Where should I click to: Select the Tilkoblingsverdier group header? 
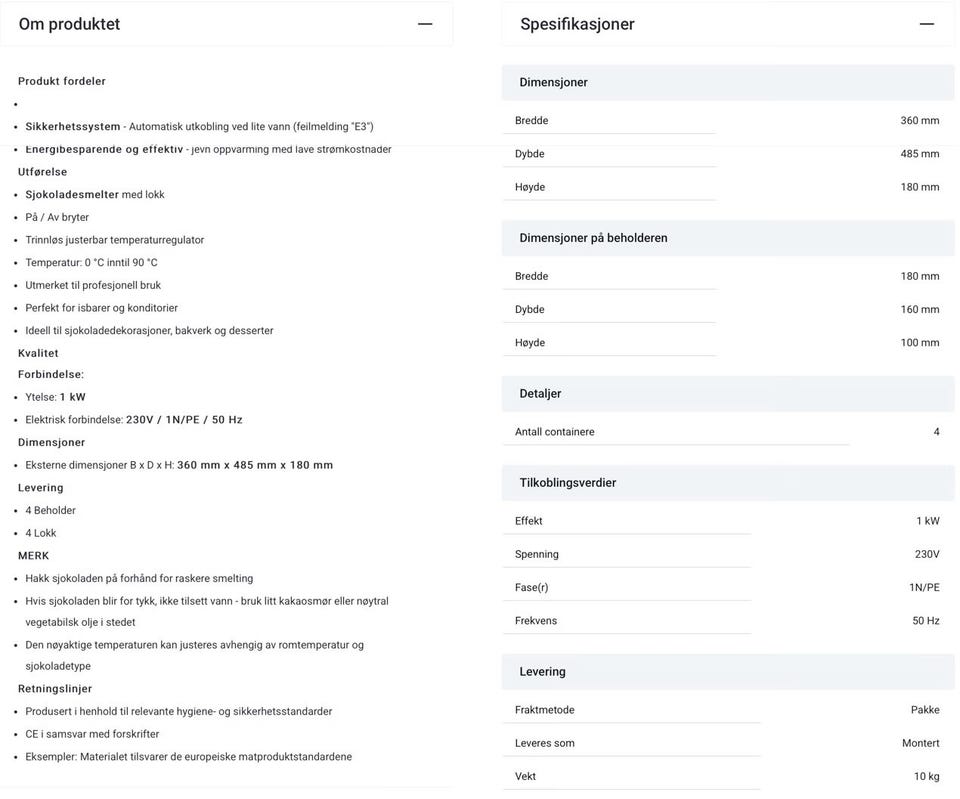pyautogui.click(x=567, y=483)
